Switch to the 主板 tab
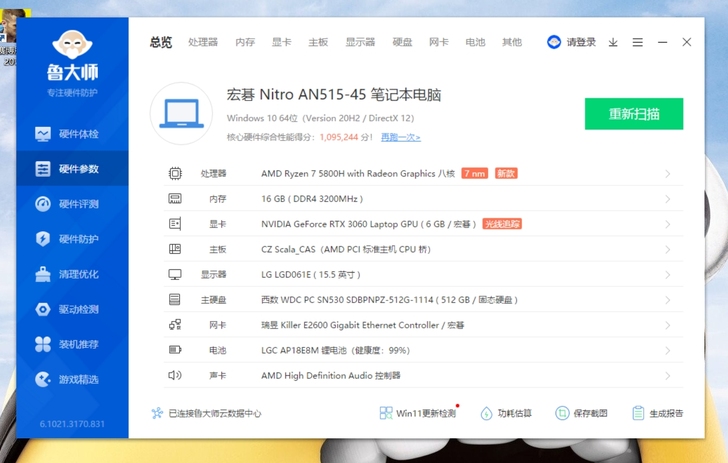The width and height of the screenshot is (728, 463). coord(318,42)
